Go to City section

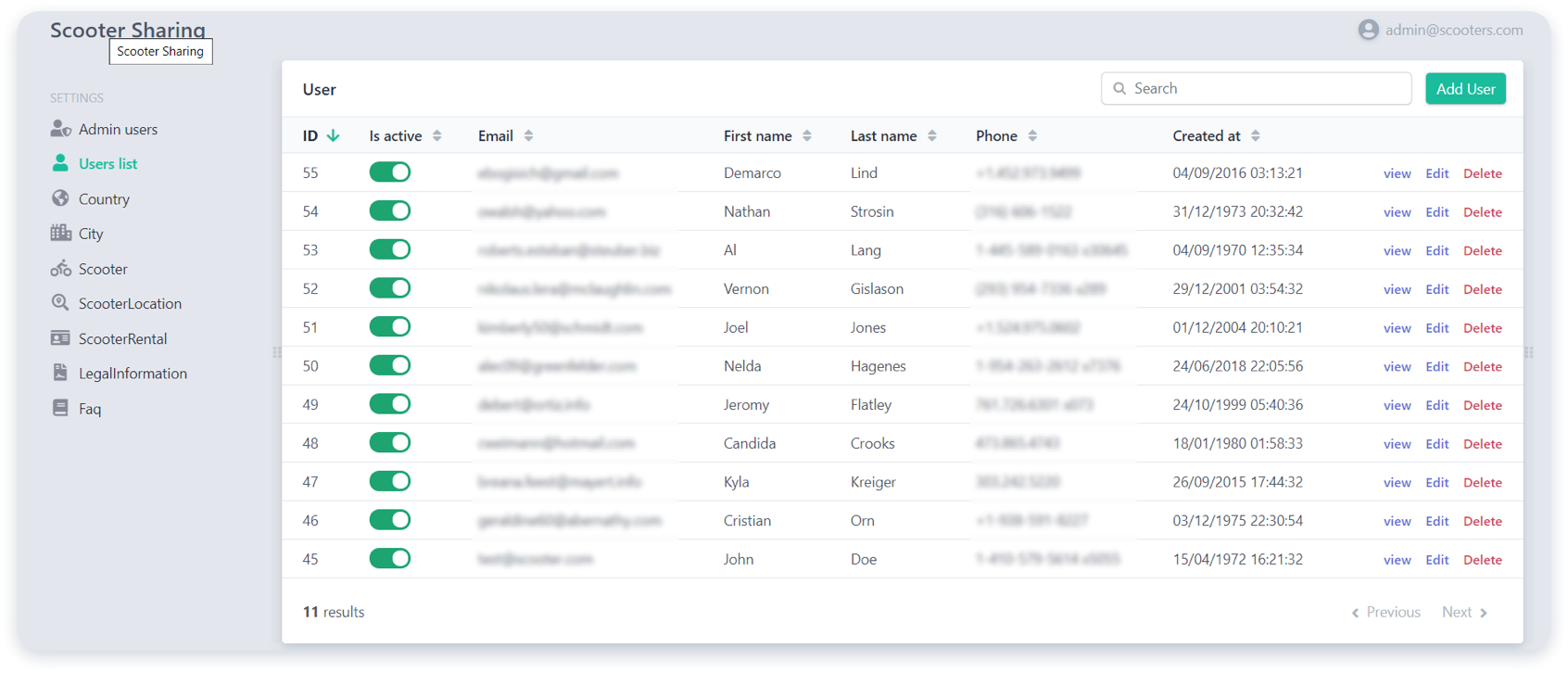point(91,234)
